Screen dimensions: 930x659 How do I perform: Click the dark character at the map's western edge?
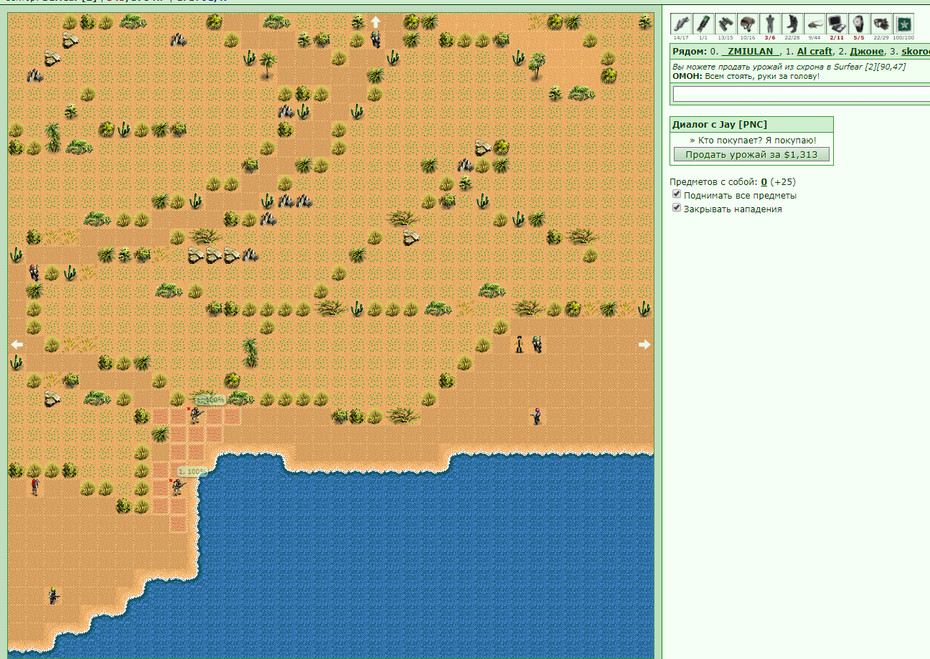point(34,272)
